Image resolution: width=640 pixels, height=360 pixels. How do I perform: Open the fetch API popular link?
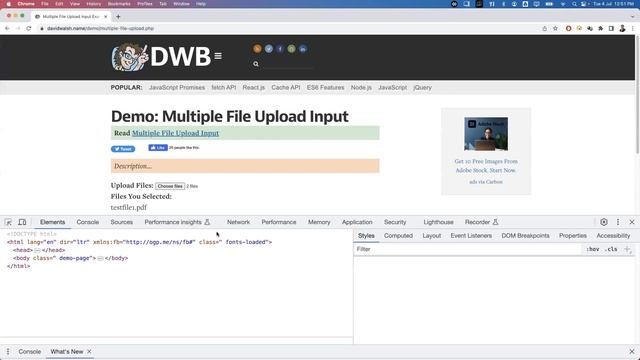point(224,88)
